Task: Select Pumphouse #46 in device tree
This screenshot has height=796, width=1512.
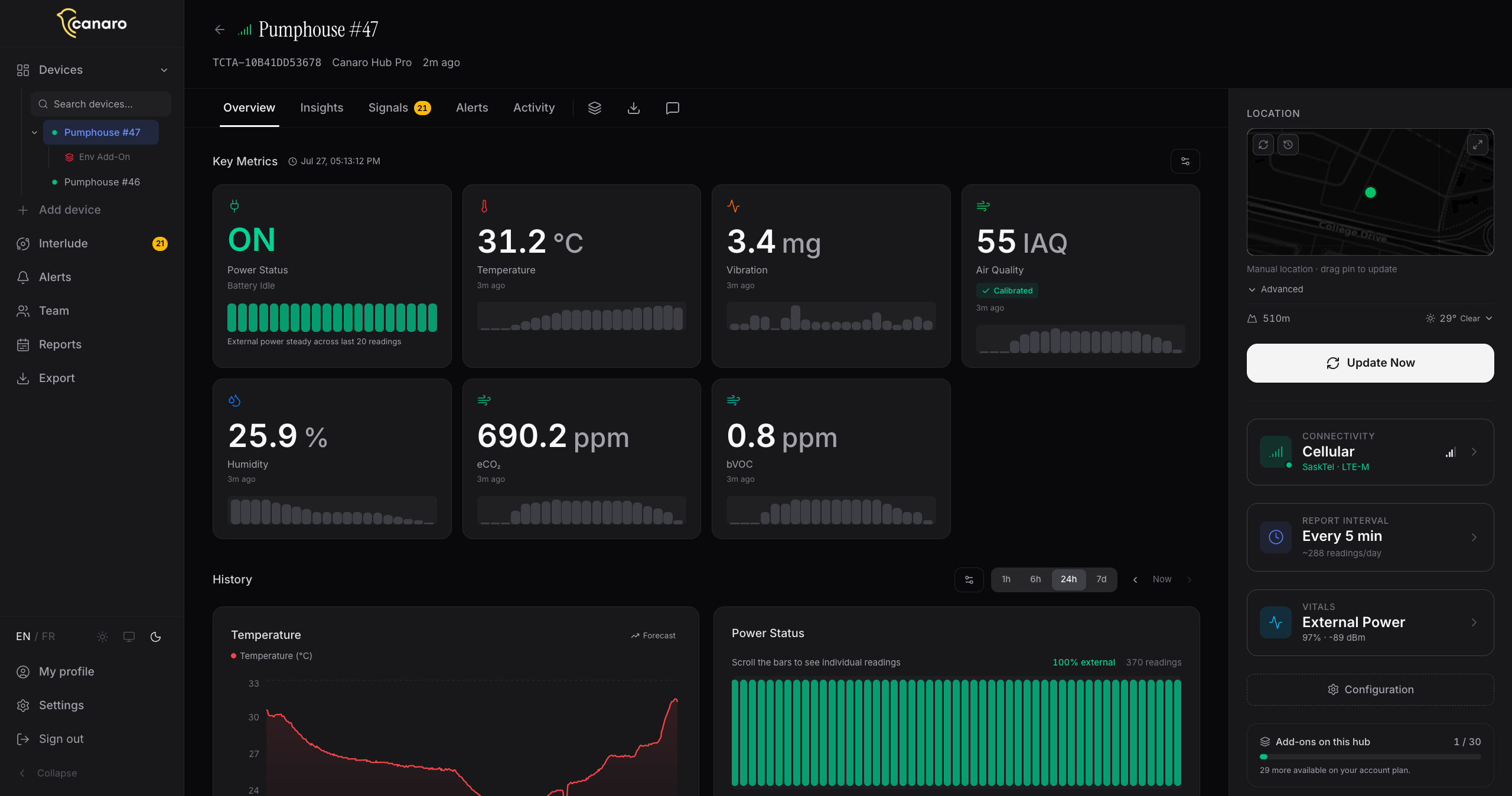Action: pyautogui.click(x=102, y=182)
